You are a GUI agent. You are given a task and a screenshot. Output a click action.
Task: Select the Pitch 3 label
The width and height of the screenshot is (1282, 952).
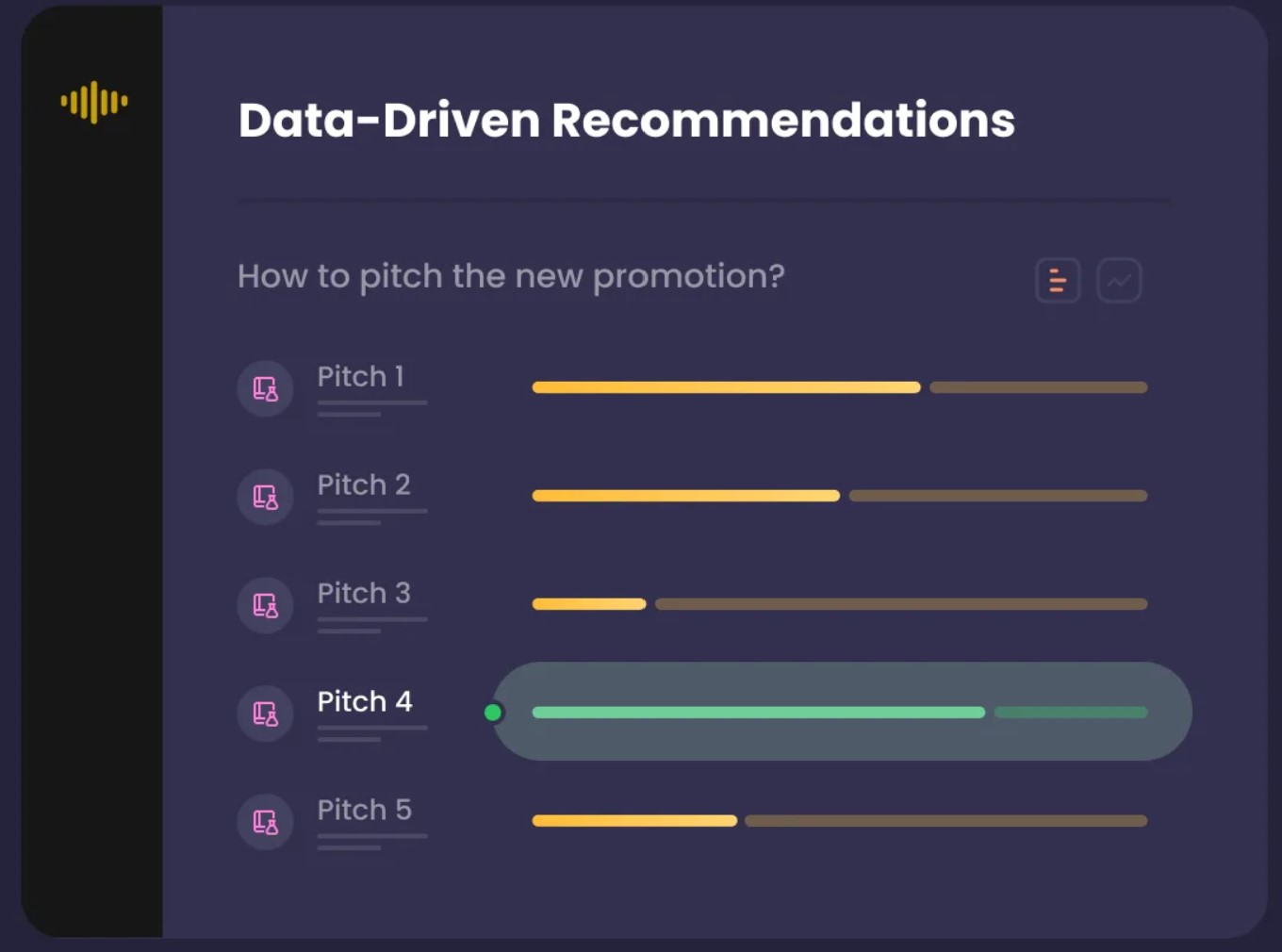coord(364,593)
